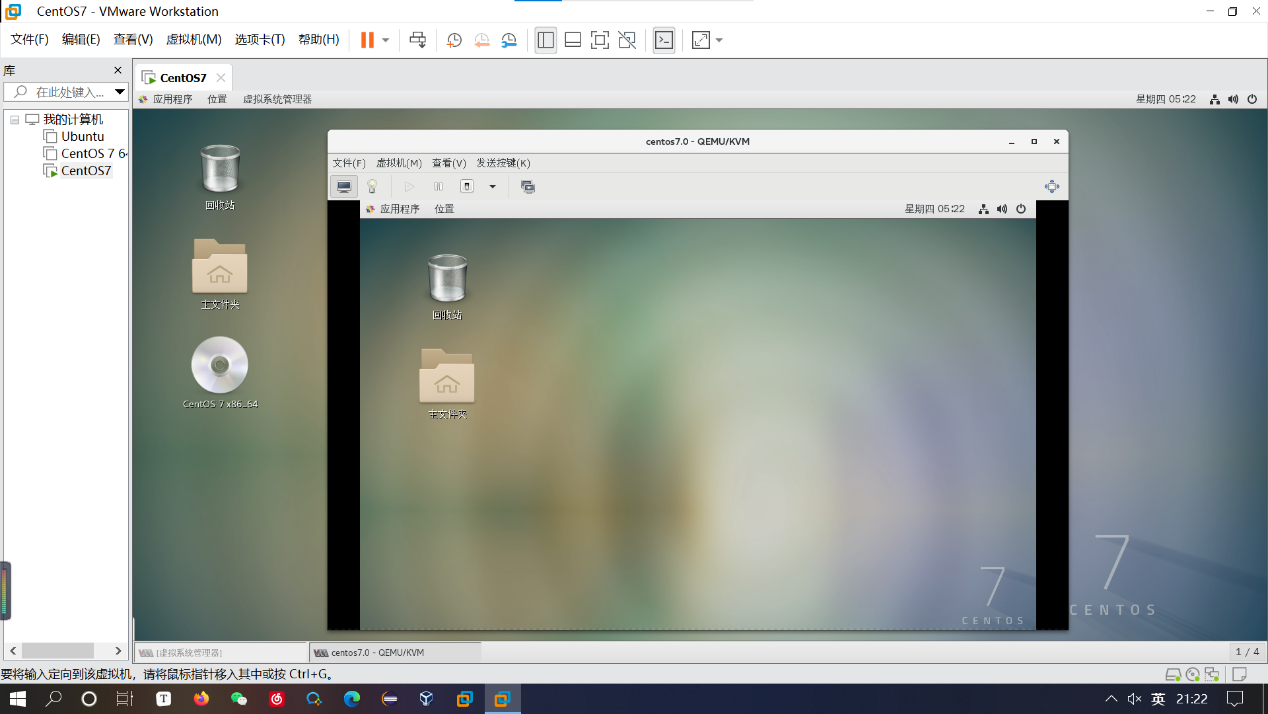Revert the VM to its previous snapshot
Image resolution: width=1268 pixels, height=714 pixels.
click(x=482, y=40)
